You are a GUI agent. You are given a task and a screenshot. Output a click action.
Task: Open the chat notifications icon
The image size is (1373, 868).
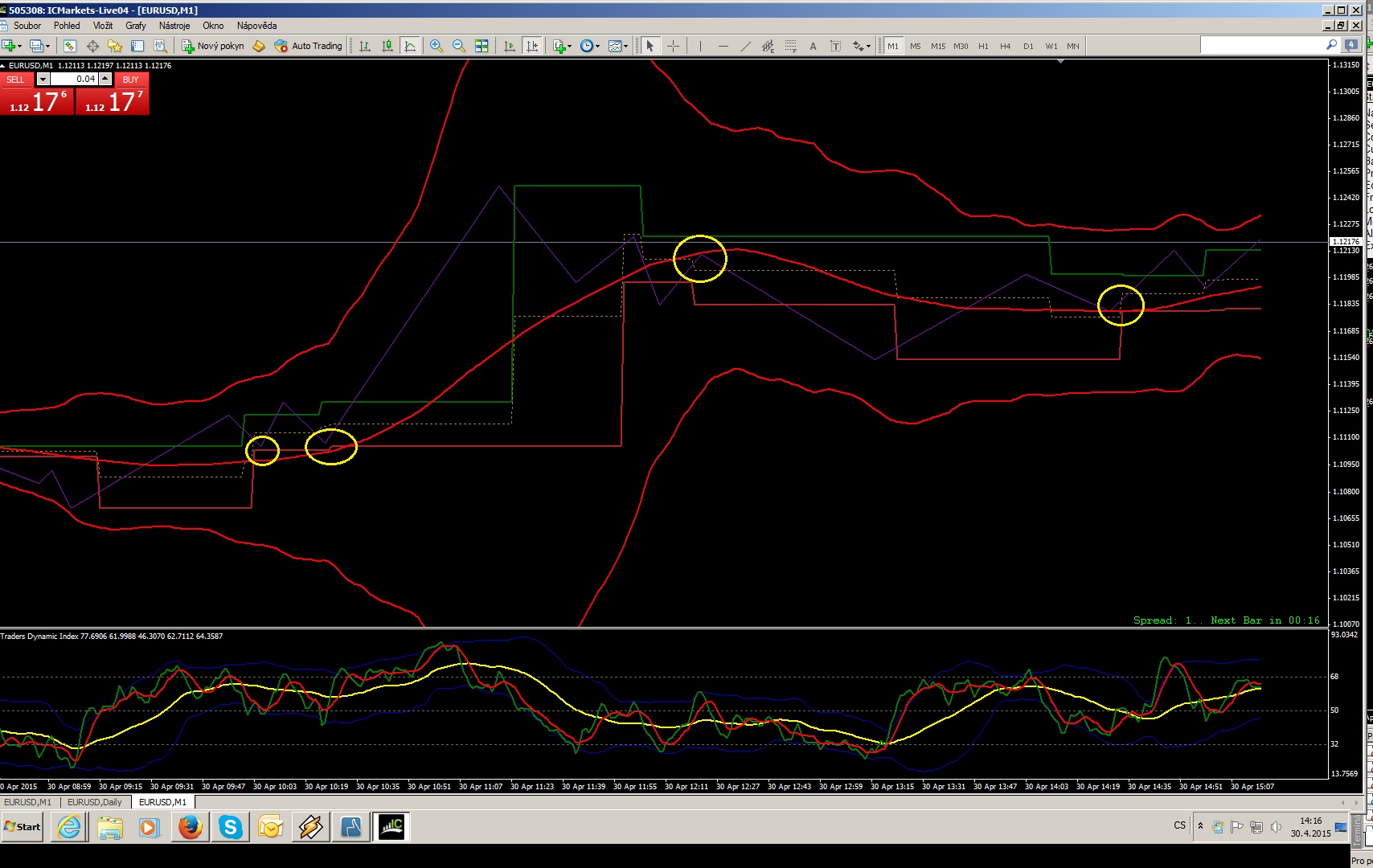pyautogui.click(x=1351, y=46)
